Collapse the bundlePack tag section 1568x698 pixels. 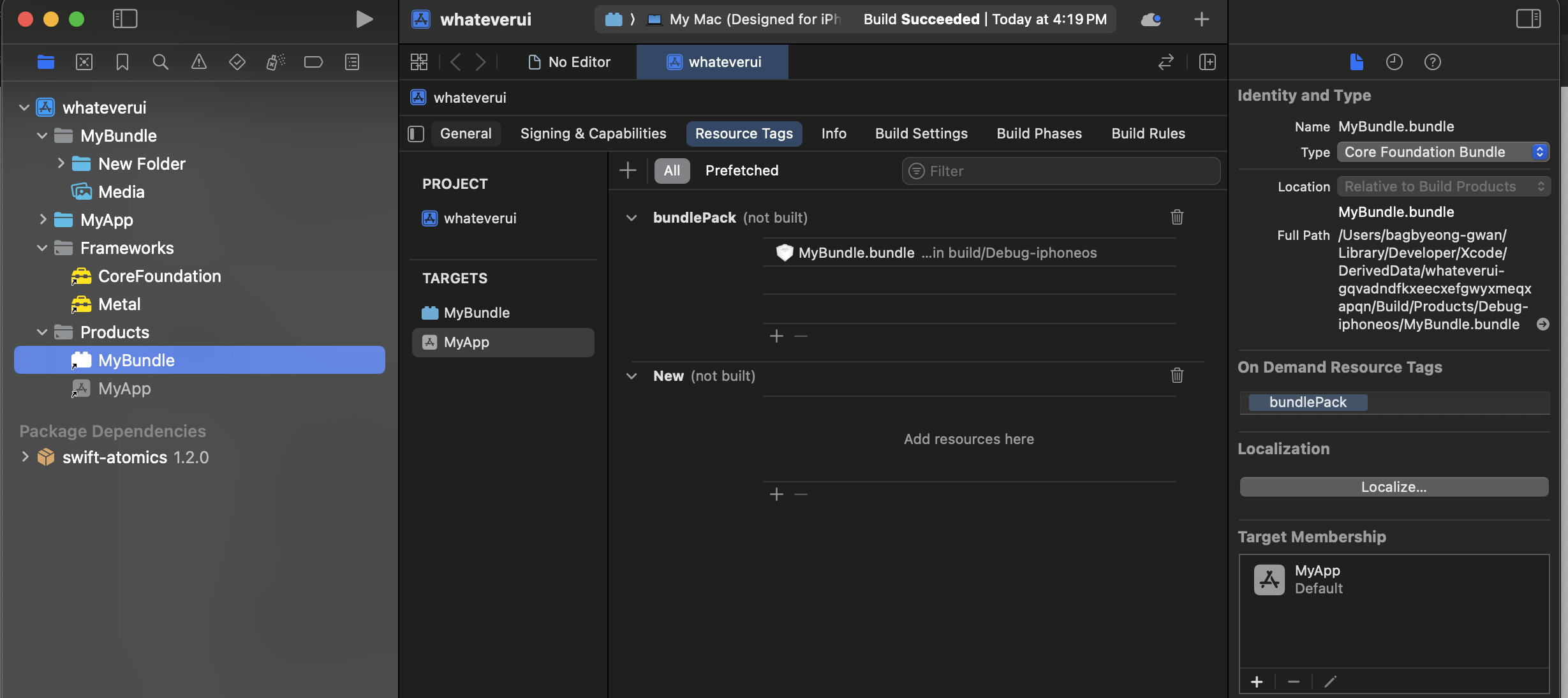632,218
